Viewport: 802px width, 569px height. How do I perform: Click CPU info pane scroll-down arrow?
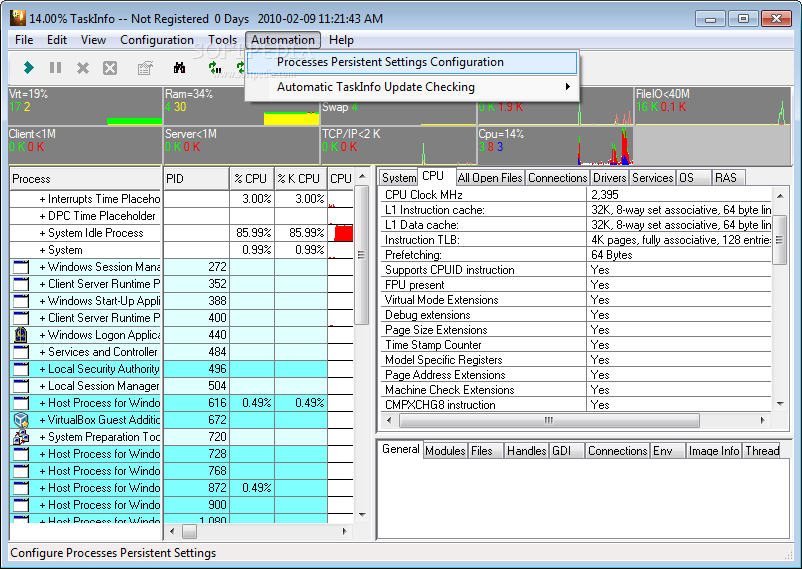[x=780, y=404]
